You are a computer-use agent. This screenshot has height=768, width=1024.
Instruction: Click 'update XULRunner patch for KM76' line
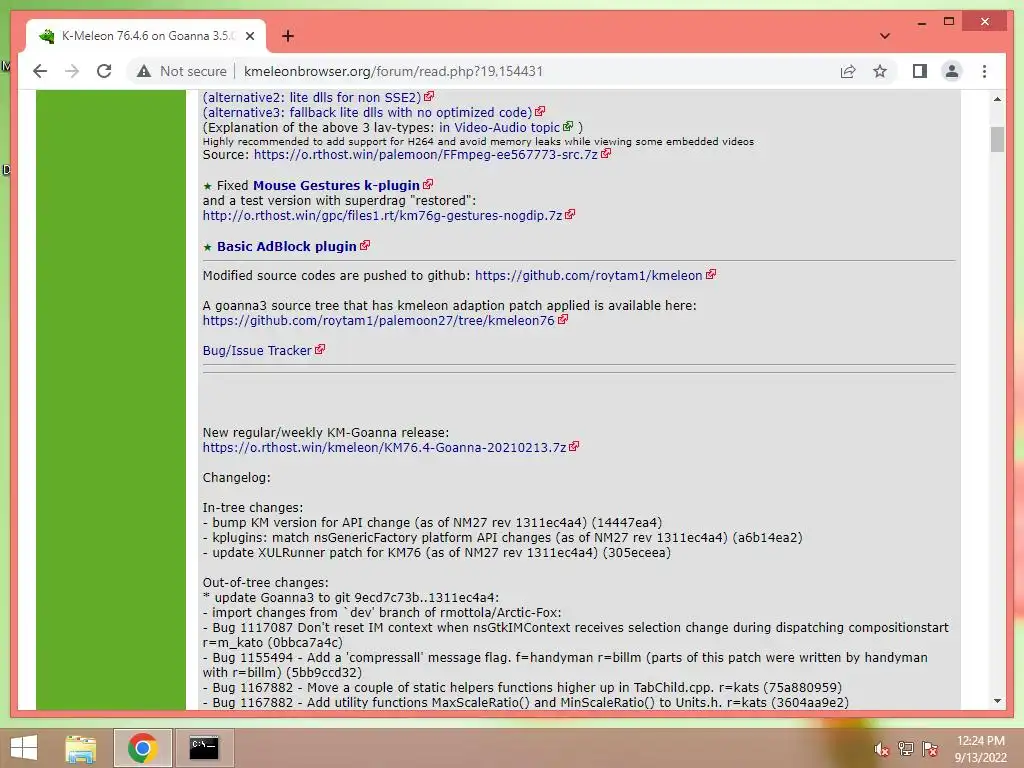(436, 552)
